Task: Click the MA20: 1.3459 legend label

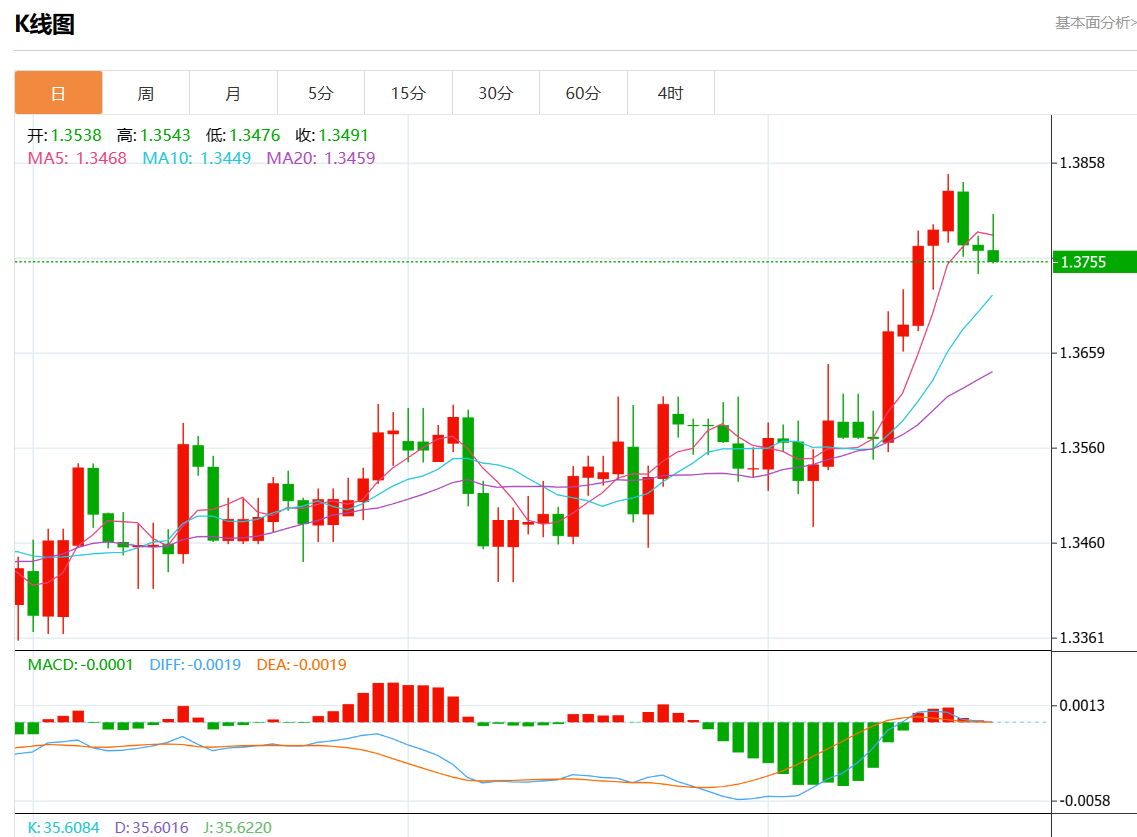Action: point(321,158)
